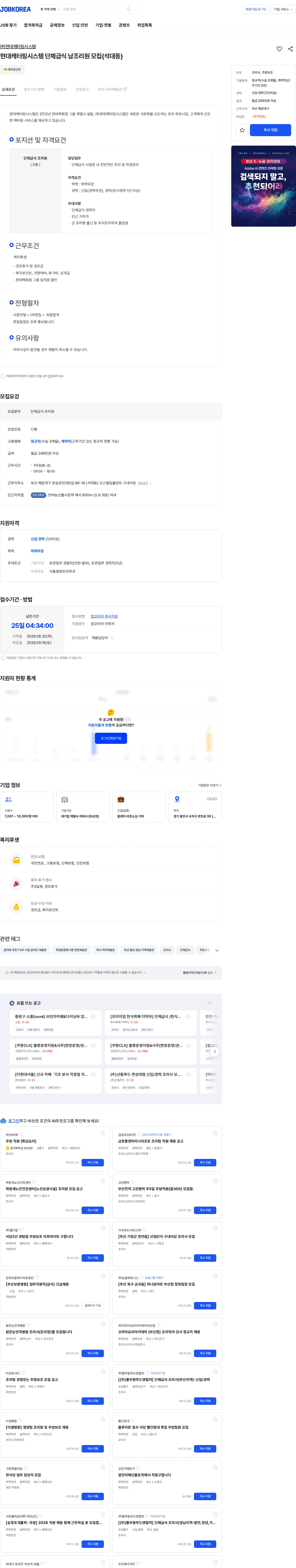Click the help icon beside 채용담당자

tap(112, 637)
